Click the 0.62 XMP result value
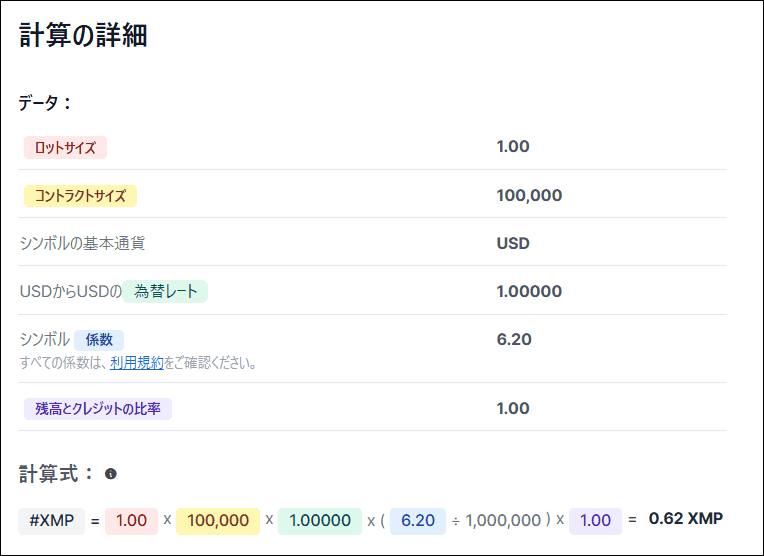 (x=685, y=519)
